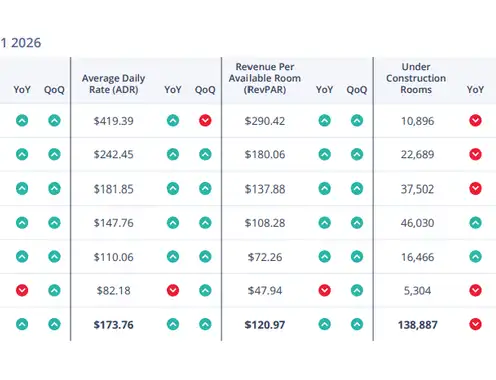Click RevPAR QoQ up arrow in $47.94 row
The image size is (496, 380).
click(x=357, y=290)
